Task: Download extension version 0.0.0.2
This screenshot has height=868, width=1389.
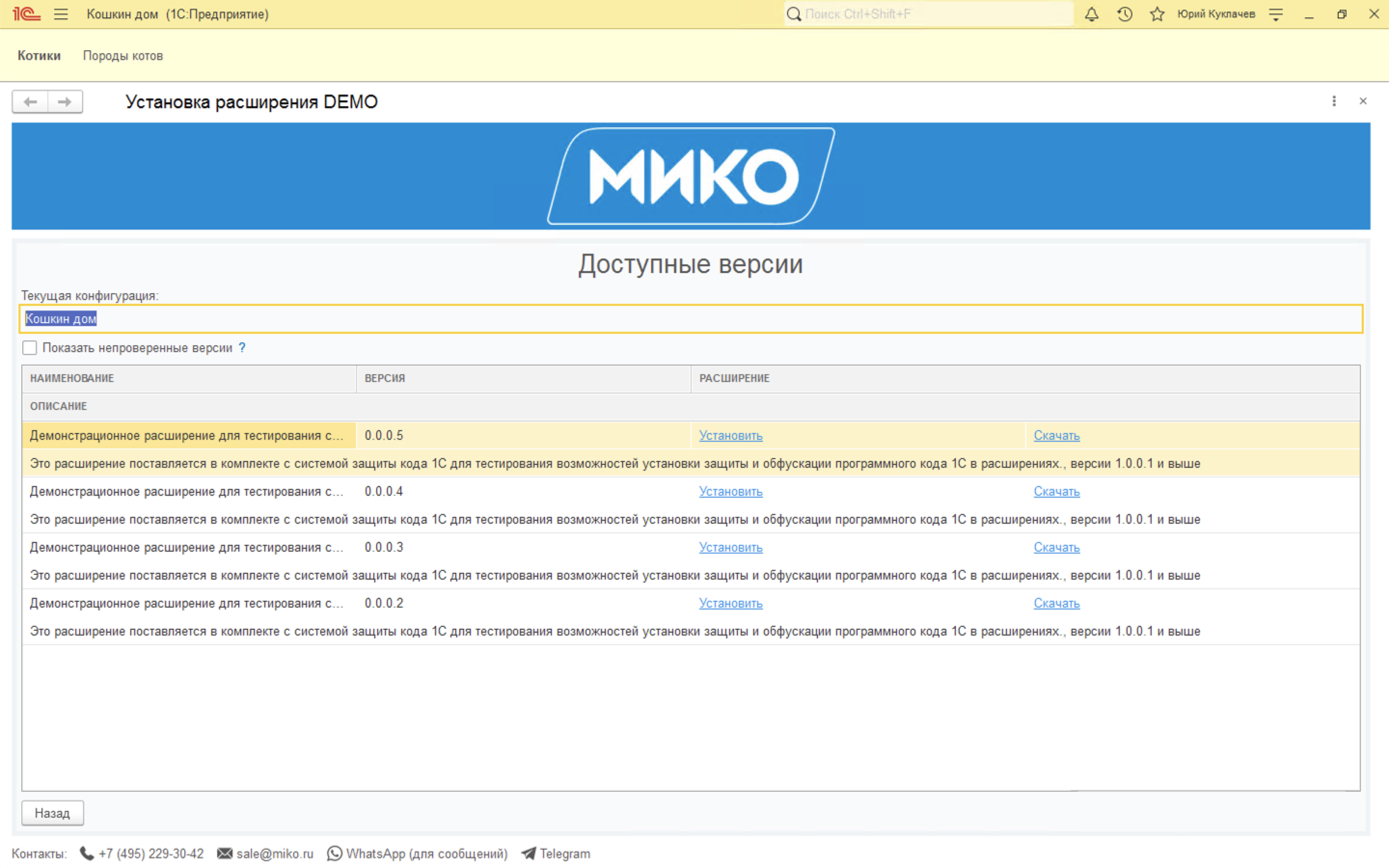Action: [x=1057, y=603]
